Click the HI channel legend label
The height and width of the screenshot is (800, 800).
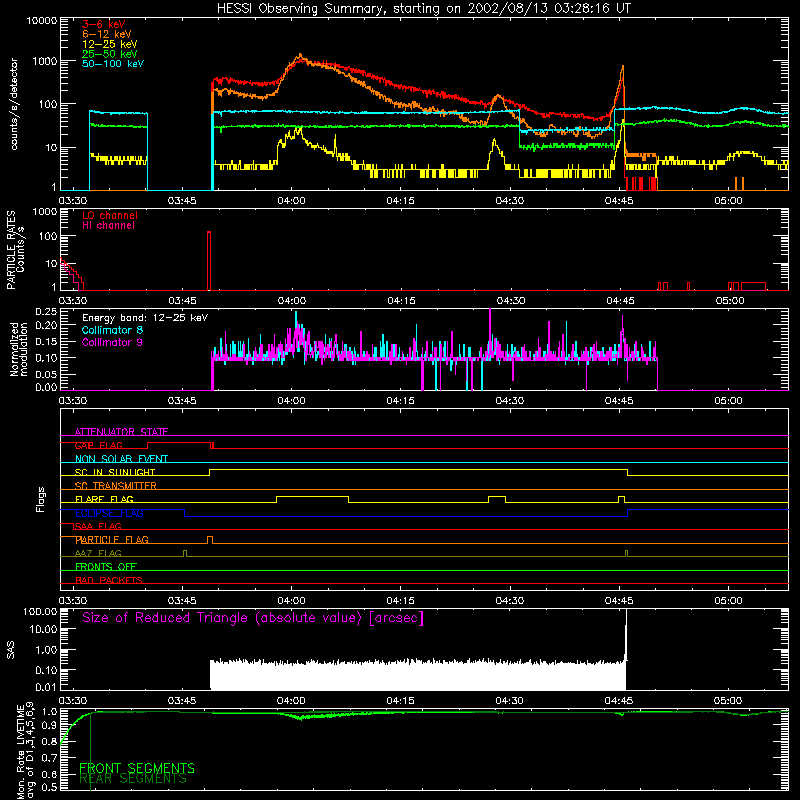point(109,226)
